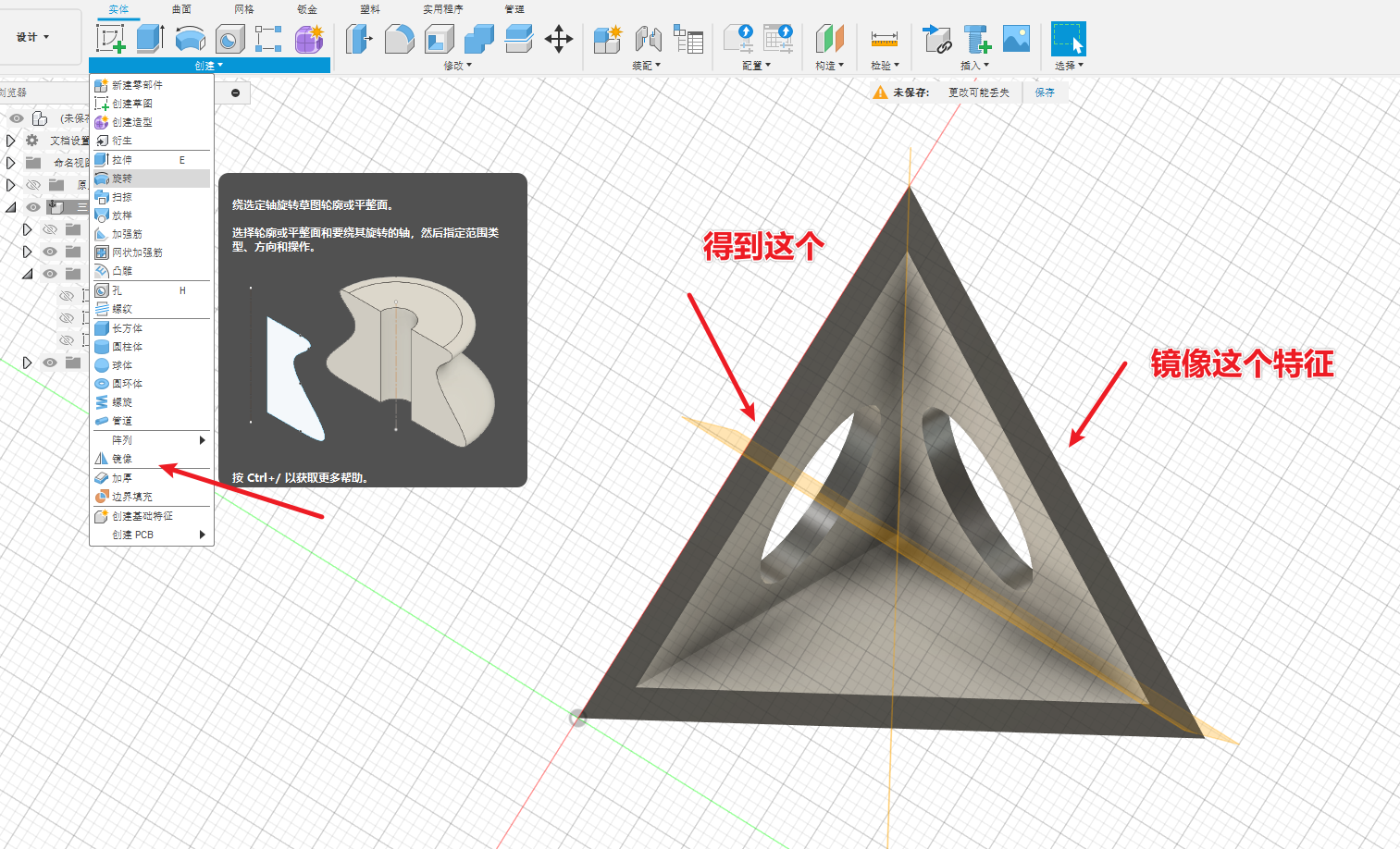Screen dimensions: 1400x849
Task: Click the Create Sketch toolbar icon
Action: click(x=111, y=39)
